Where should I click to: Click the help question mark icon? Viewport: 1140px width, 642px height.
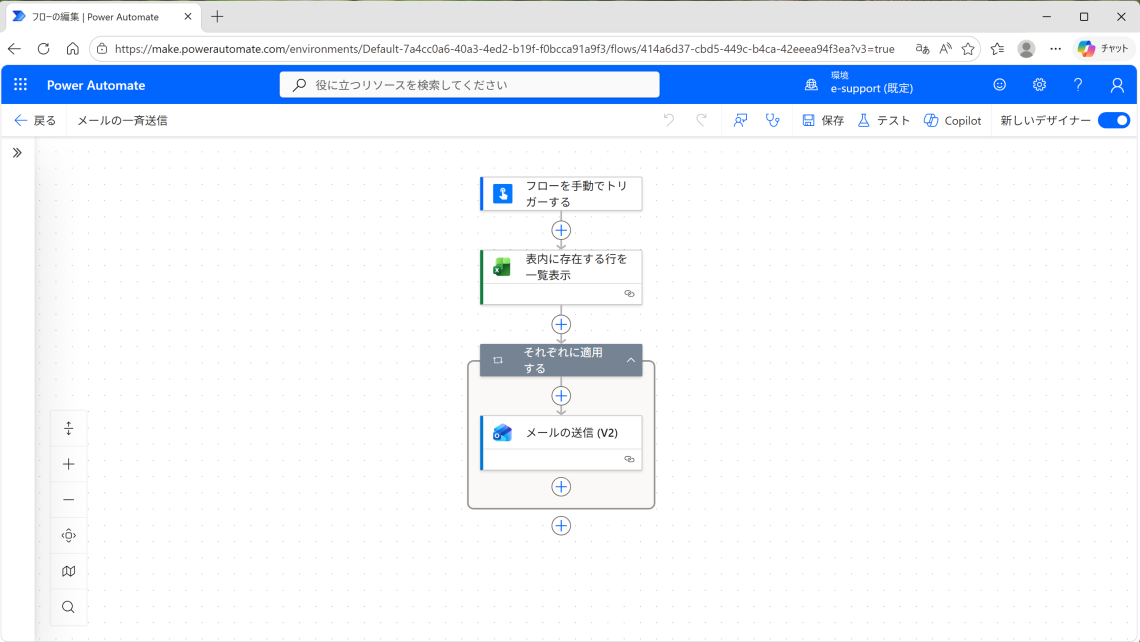coord(1078,85)
